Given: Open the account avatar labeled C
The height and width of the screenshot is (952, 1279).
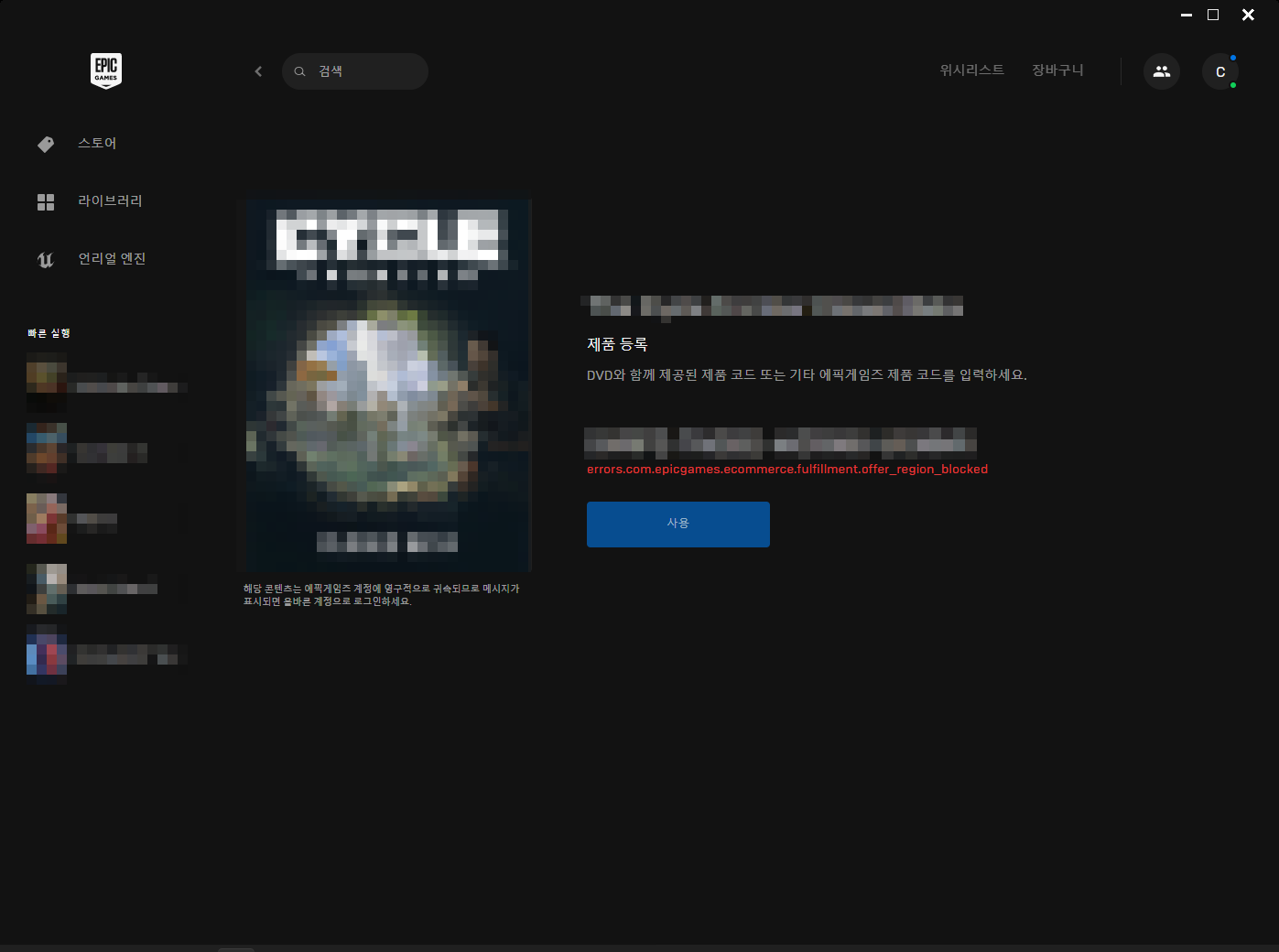Looking at the screenshot, I should pos(1220,71).
